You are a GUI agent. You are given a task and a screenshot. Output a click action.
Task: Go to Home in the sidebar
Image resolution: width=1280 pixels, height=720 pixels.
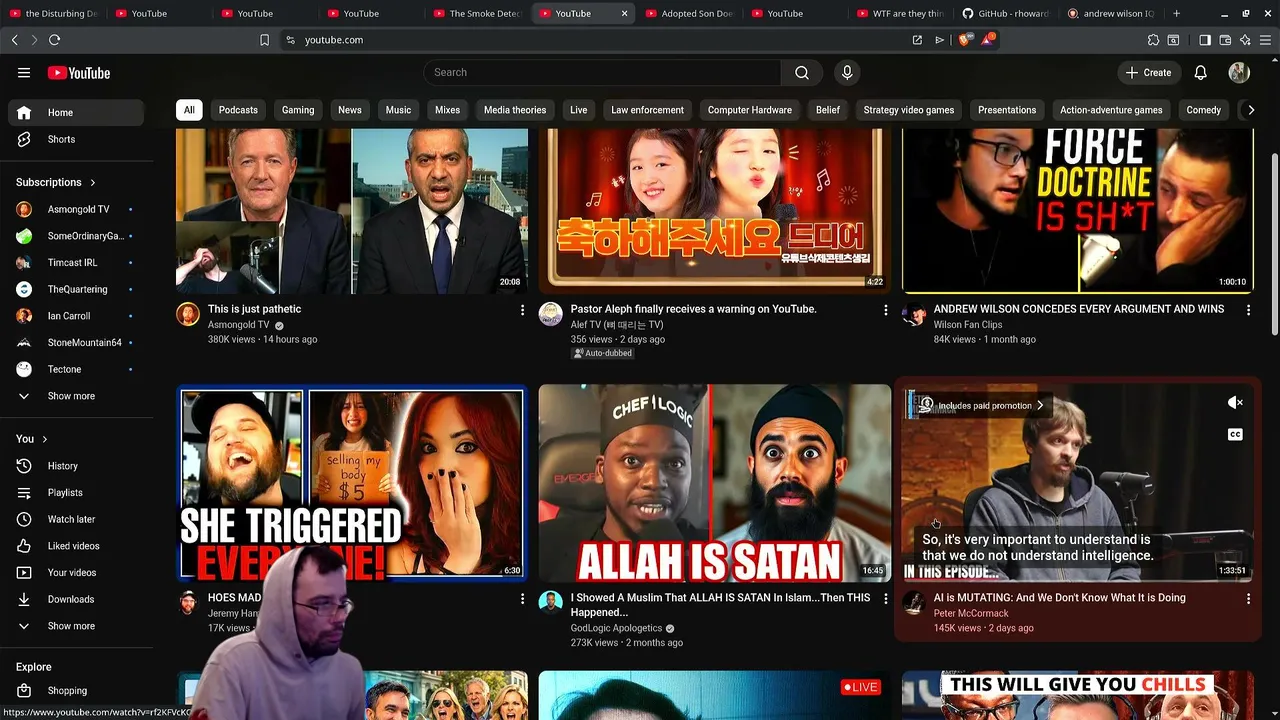[76, 113]
